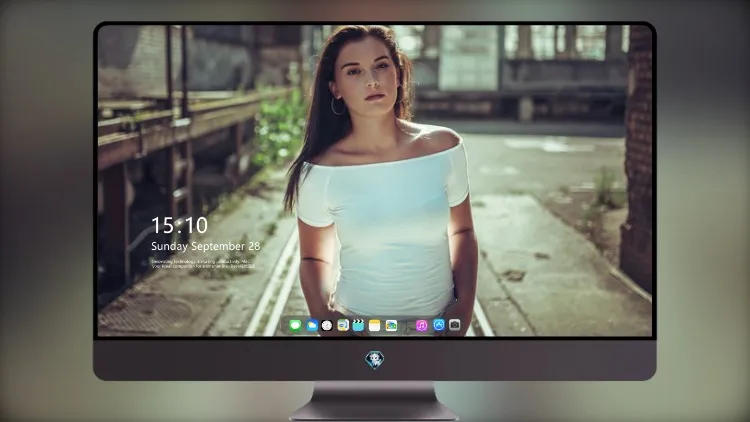Screen dimensions: 750x422
Task: Click the 'Sunday September 28' date text
Action: (x=206, y=246)
